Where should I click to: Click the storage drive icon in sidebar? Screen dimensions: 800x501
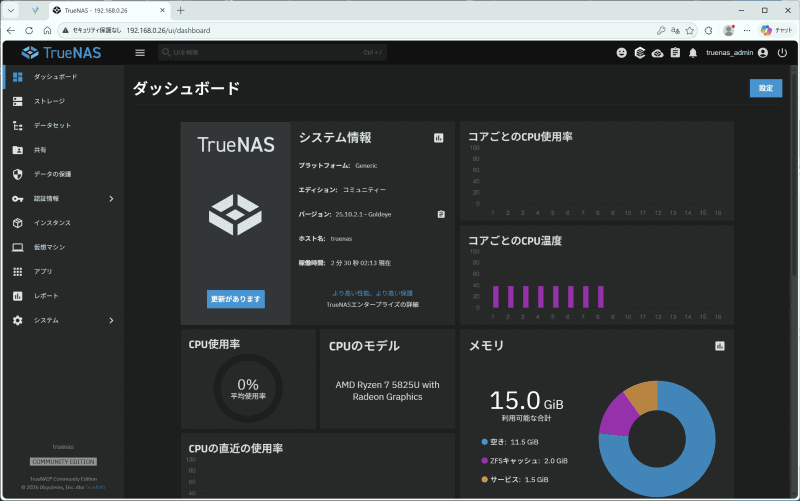(x=18, y=102)
